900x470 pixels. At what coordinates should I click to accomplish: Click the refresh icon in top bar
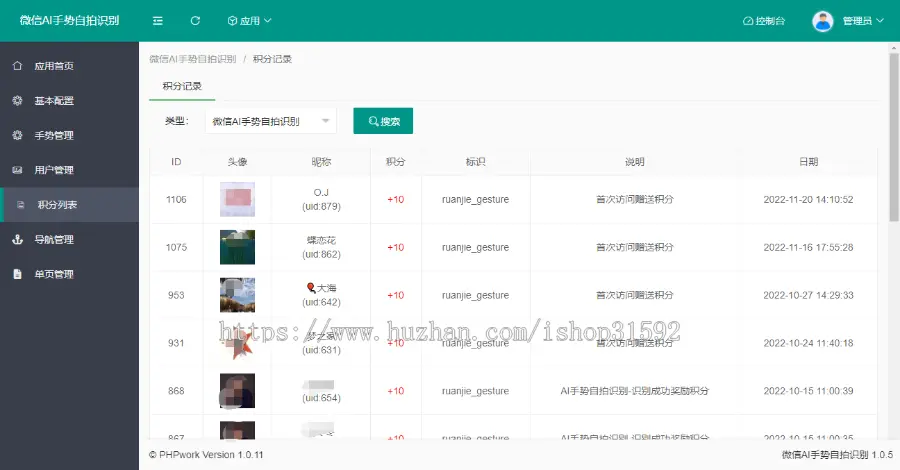[x=195, y=21]
